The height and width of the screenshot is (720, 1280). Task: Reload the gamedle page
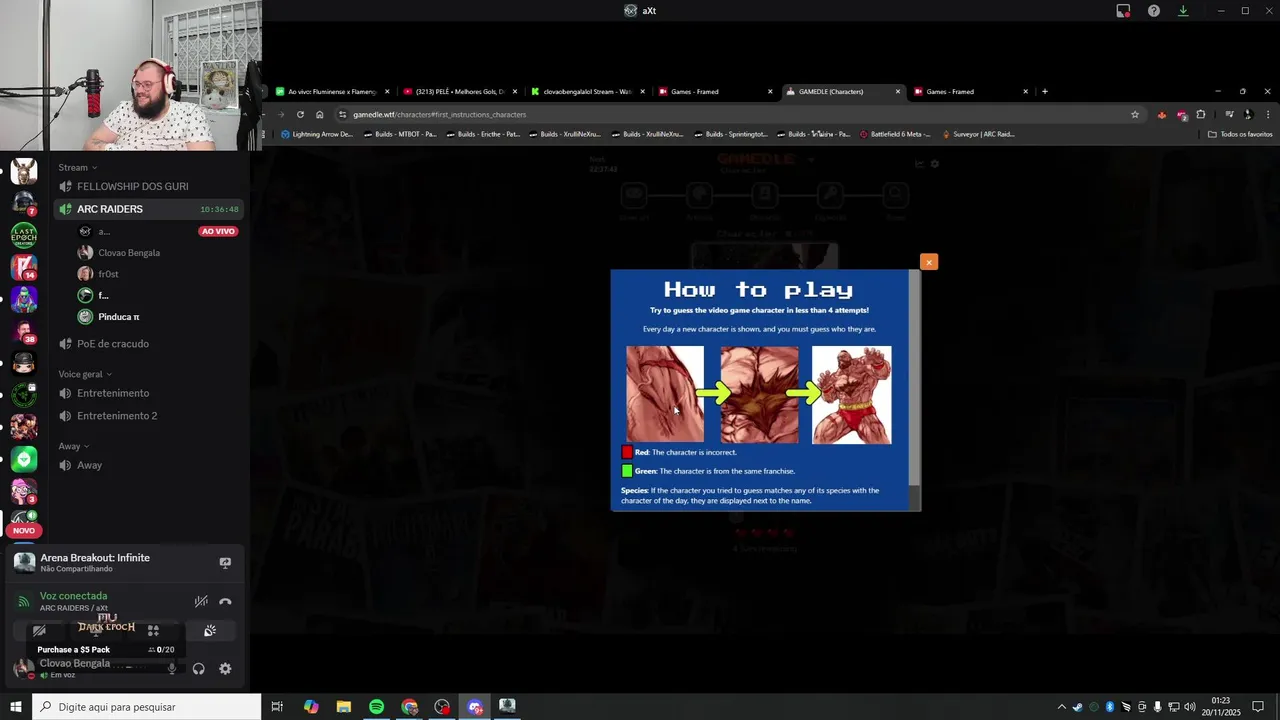[x=300, y=114]
